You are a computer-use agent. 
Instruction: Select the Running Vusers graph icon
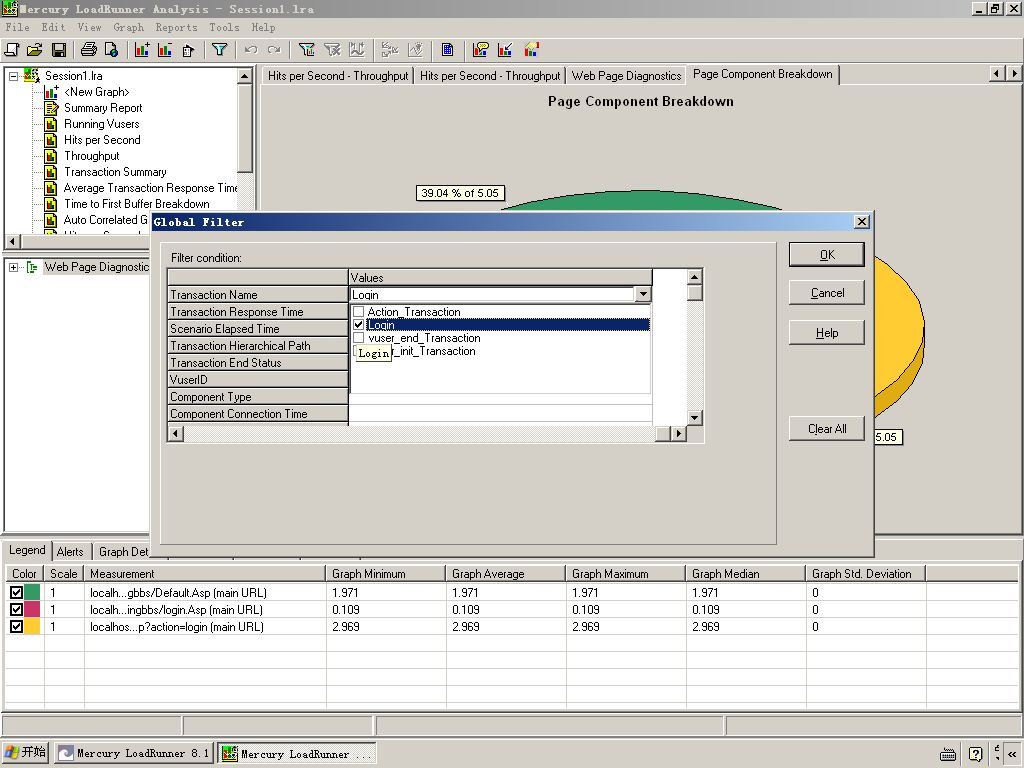(x=51, y=124)
